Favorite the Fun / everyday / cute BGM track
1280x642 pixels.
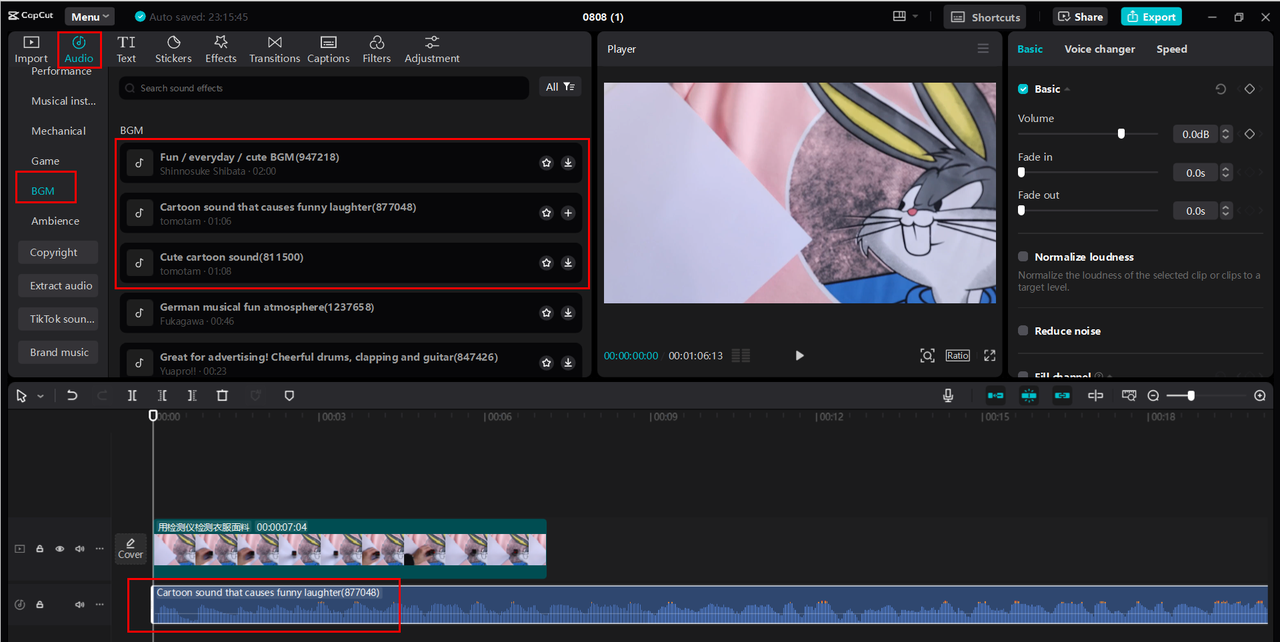[546, 163]
